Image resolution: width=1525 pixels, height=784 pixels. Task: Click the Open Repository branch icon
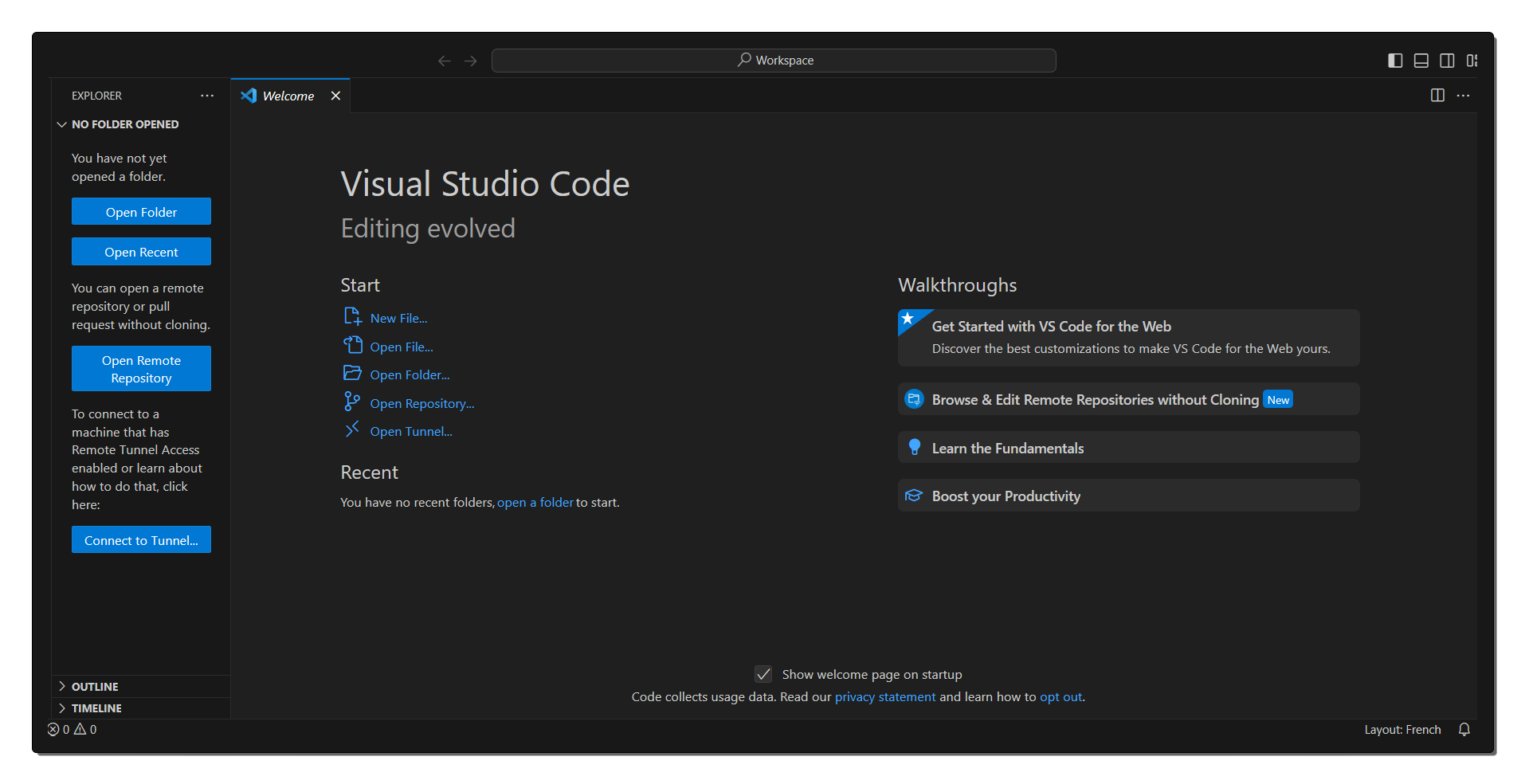tap(352, 401)
